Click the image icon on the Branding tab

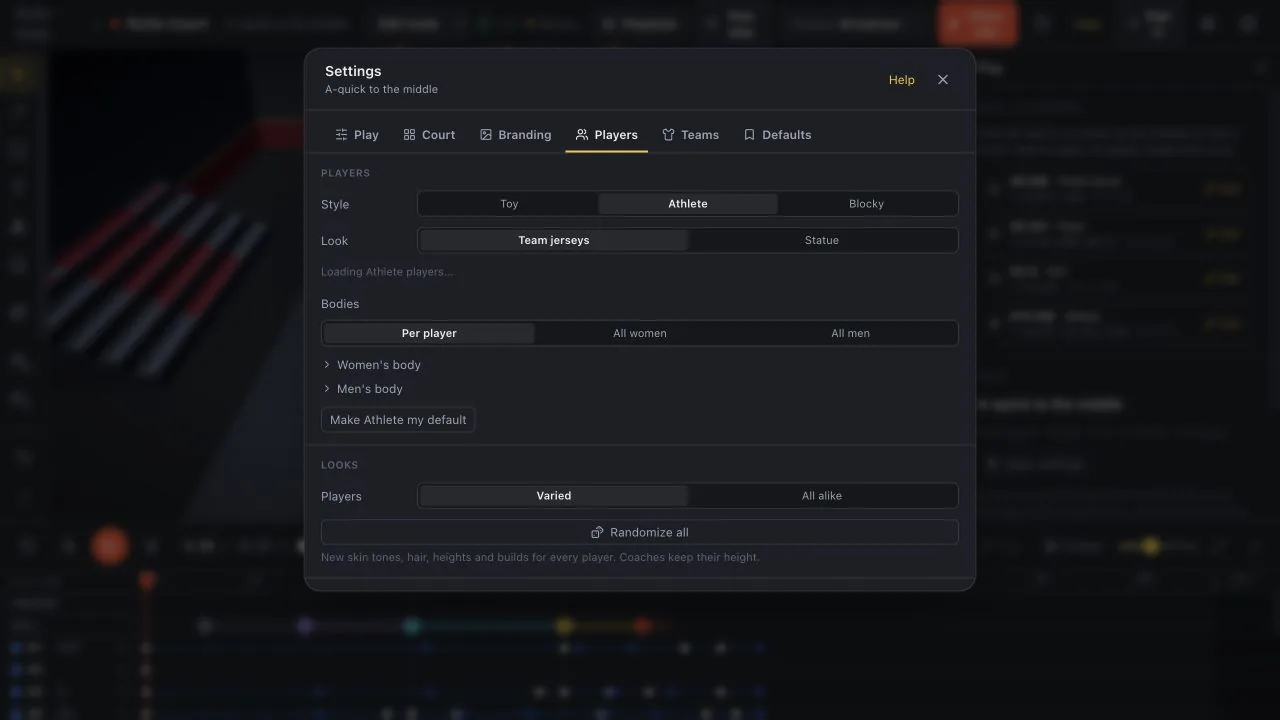(x=485, y=135)
